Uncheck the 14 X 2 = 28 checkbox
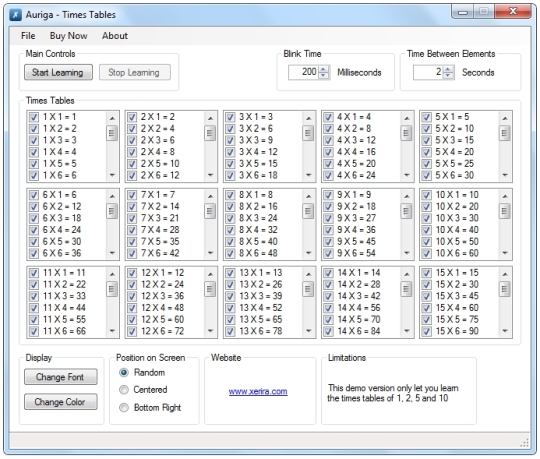Viewport: 540px width, 459px height. click(329, 285)
